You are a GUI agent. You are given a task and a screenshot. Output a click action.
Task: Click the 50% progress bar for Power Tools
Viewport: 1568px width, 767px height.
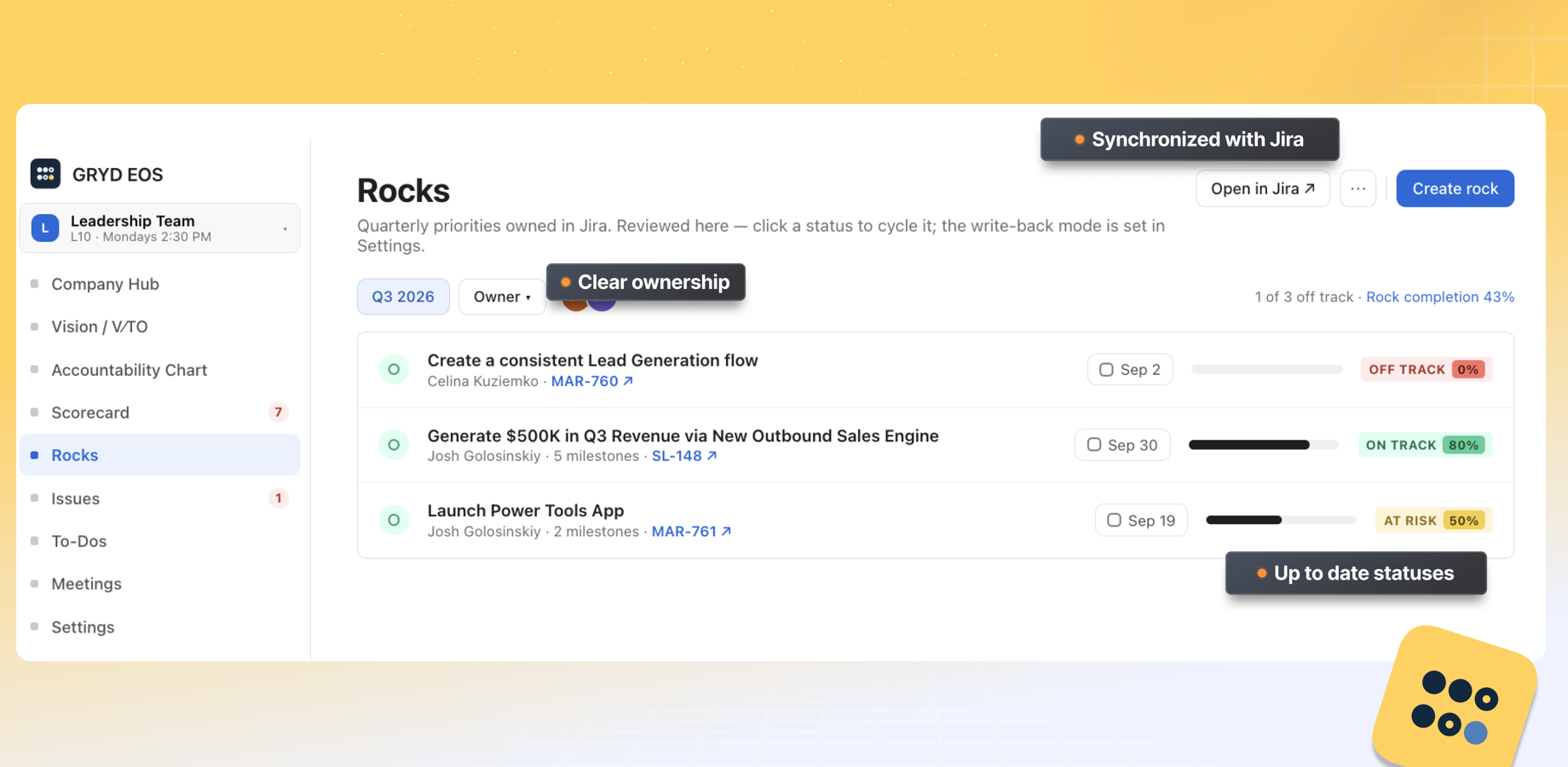click(x=1281, y=520)
